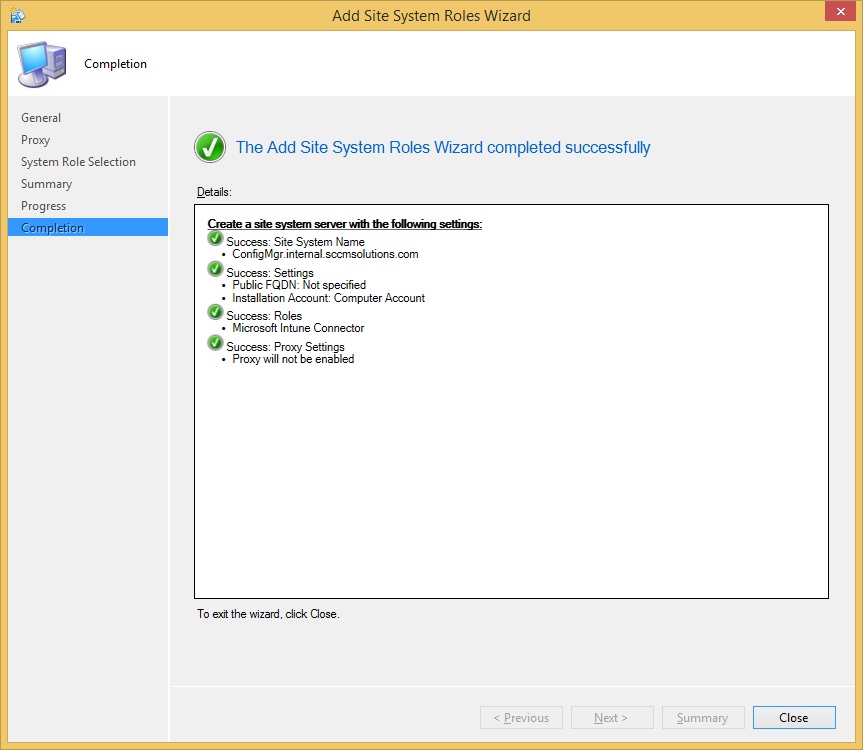863x750 pixels.
Task: Go to the Proxy step in the sidebar
Action: [x=35, y=140]
